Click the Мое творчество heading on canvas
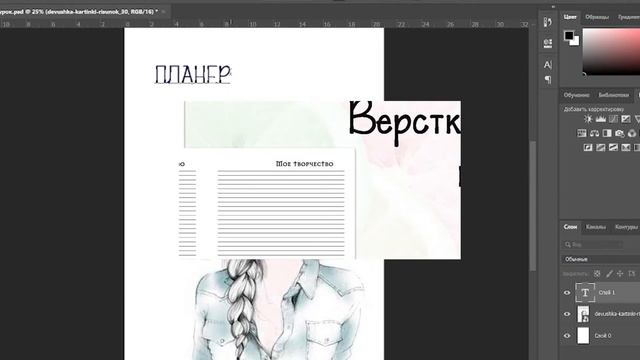Screen dimensions: 640x360 point(304,164)
